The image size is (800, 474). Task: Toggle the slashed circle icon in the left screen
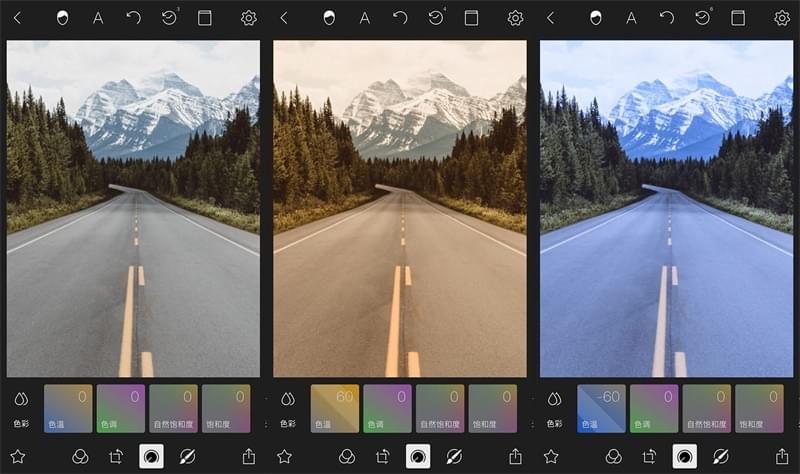186,456
